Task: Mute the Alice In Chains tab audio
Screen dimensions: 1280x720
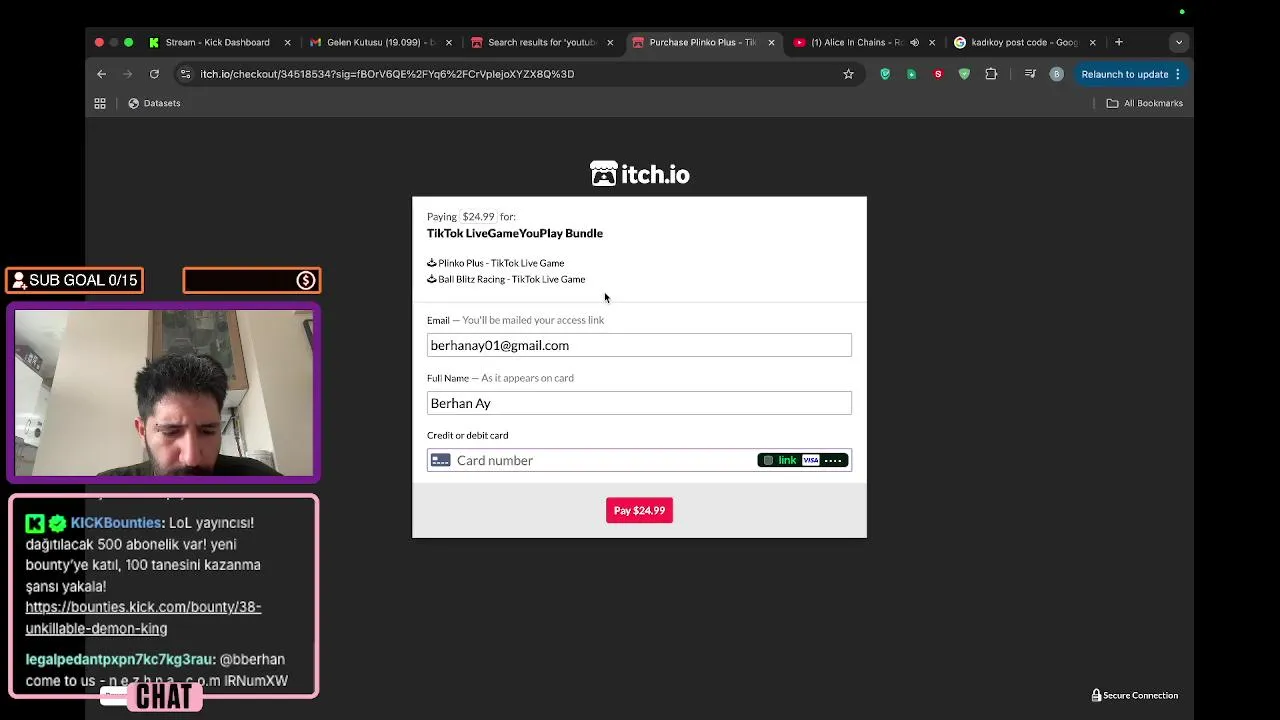Action: [x=914, y=42]
